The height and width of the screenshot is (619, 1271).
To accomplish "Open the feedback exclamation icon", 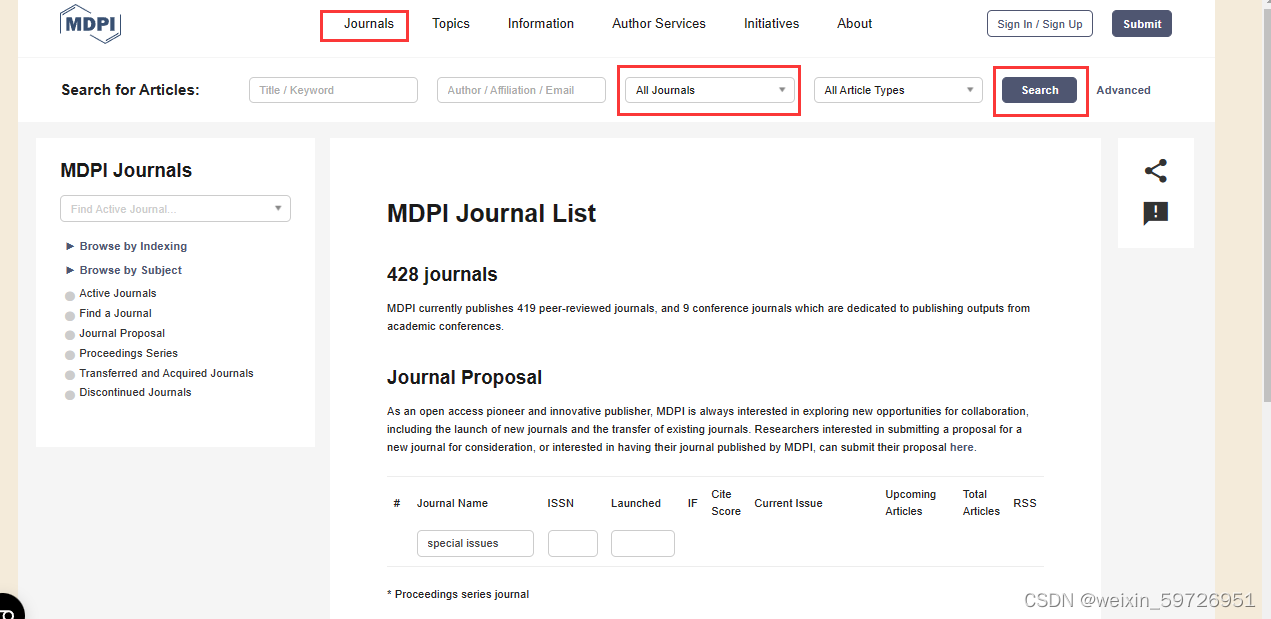I will [1155, 213].
